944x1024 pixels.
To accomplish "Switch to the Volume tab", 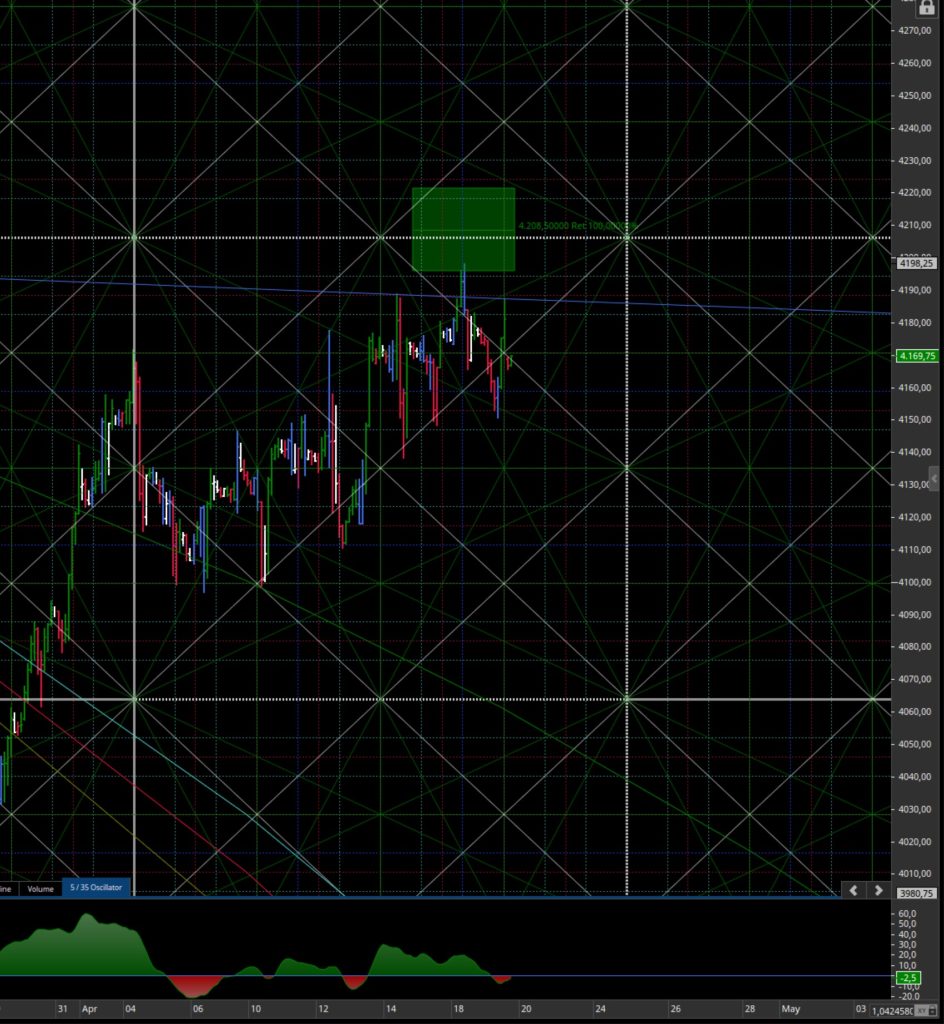I will (x=40, y=889).
